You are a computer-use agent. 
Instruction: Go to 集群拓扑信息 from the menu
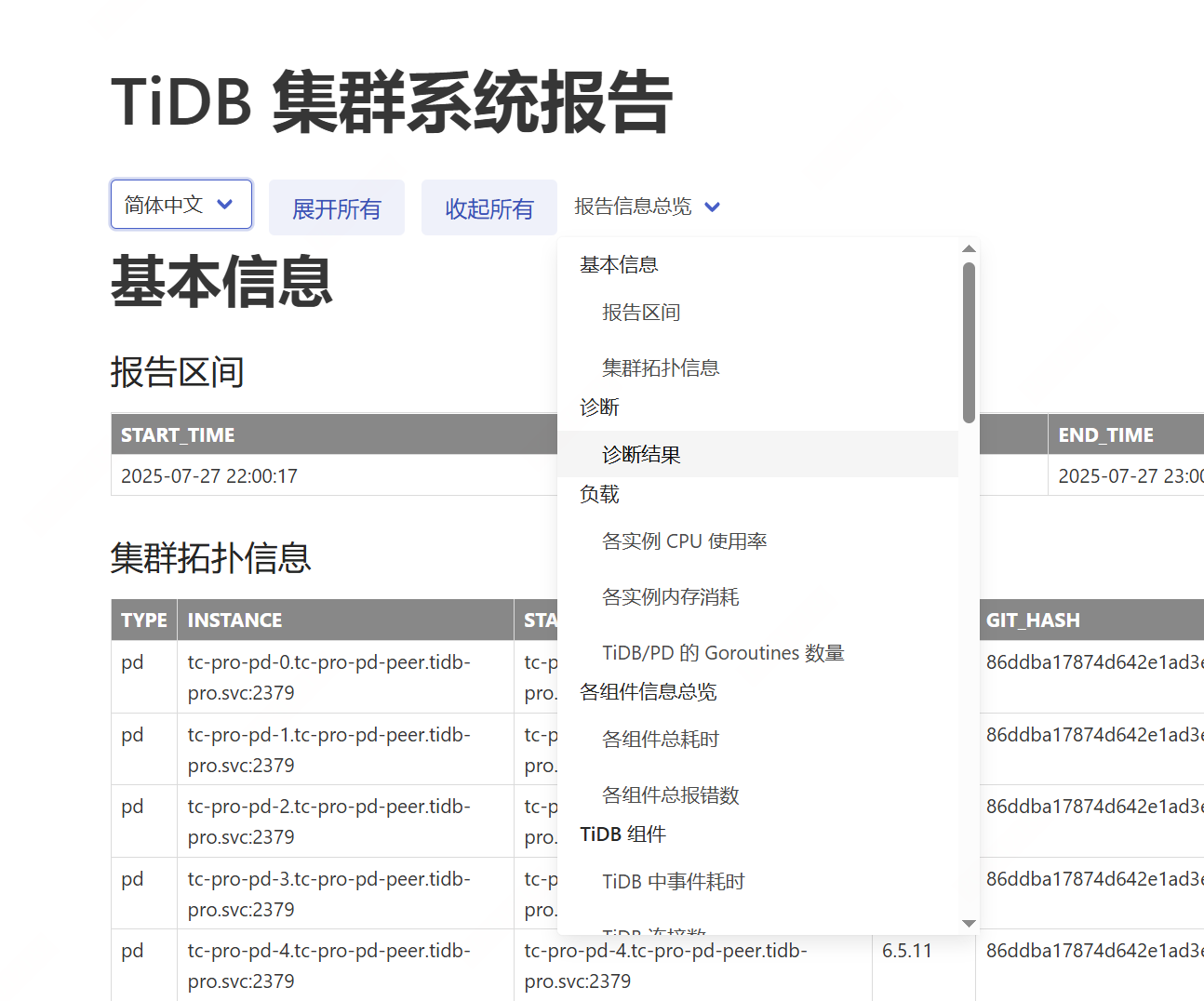coord(661,368)
